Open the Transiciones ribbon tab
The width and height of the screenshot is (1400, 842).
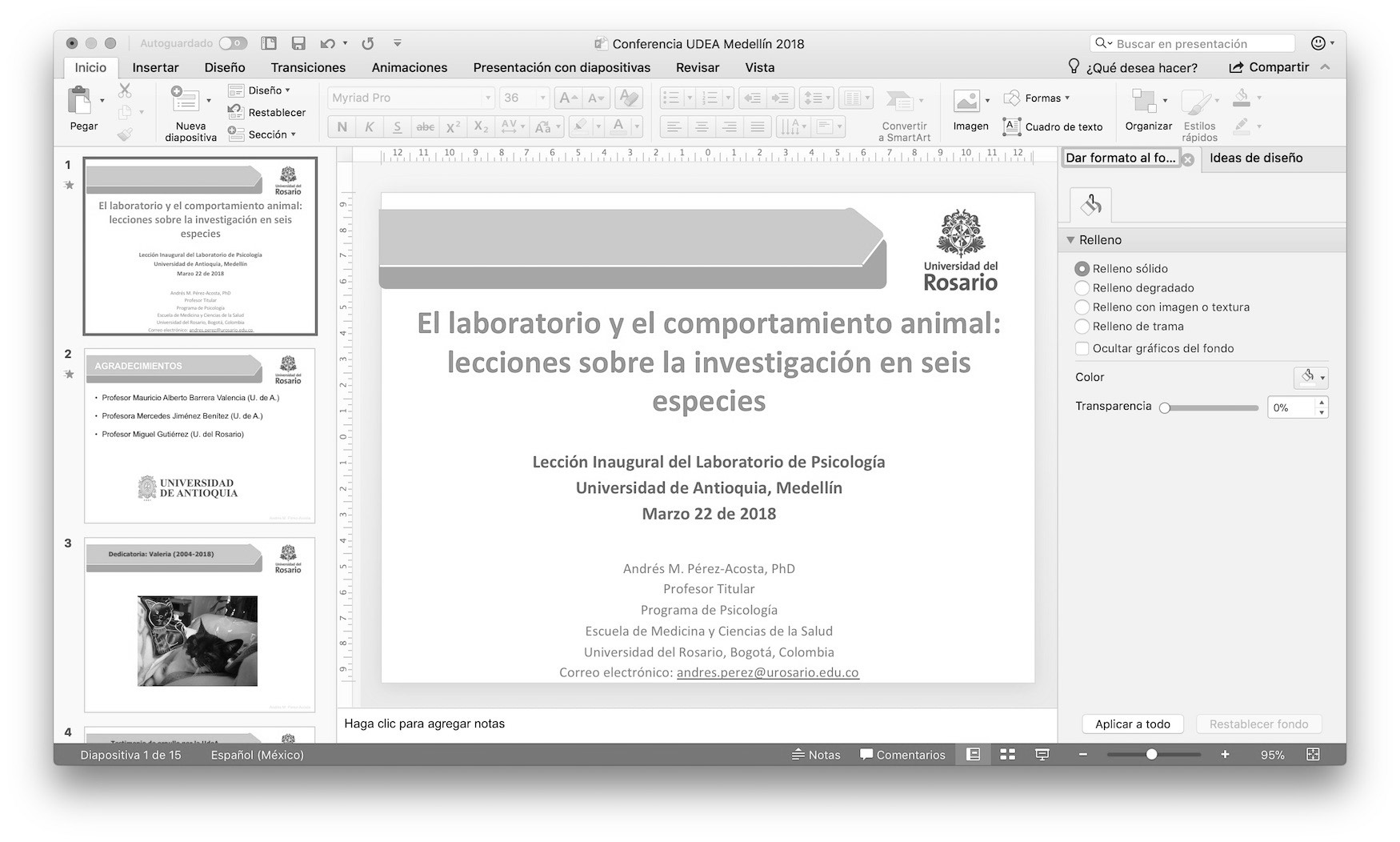click(x=308, y=68)
